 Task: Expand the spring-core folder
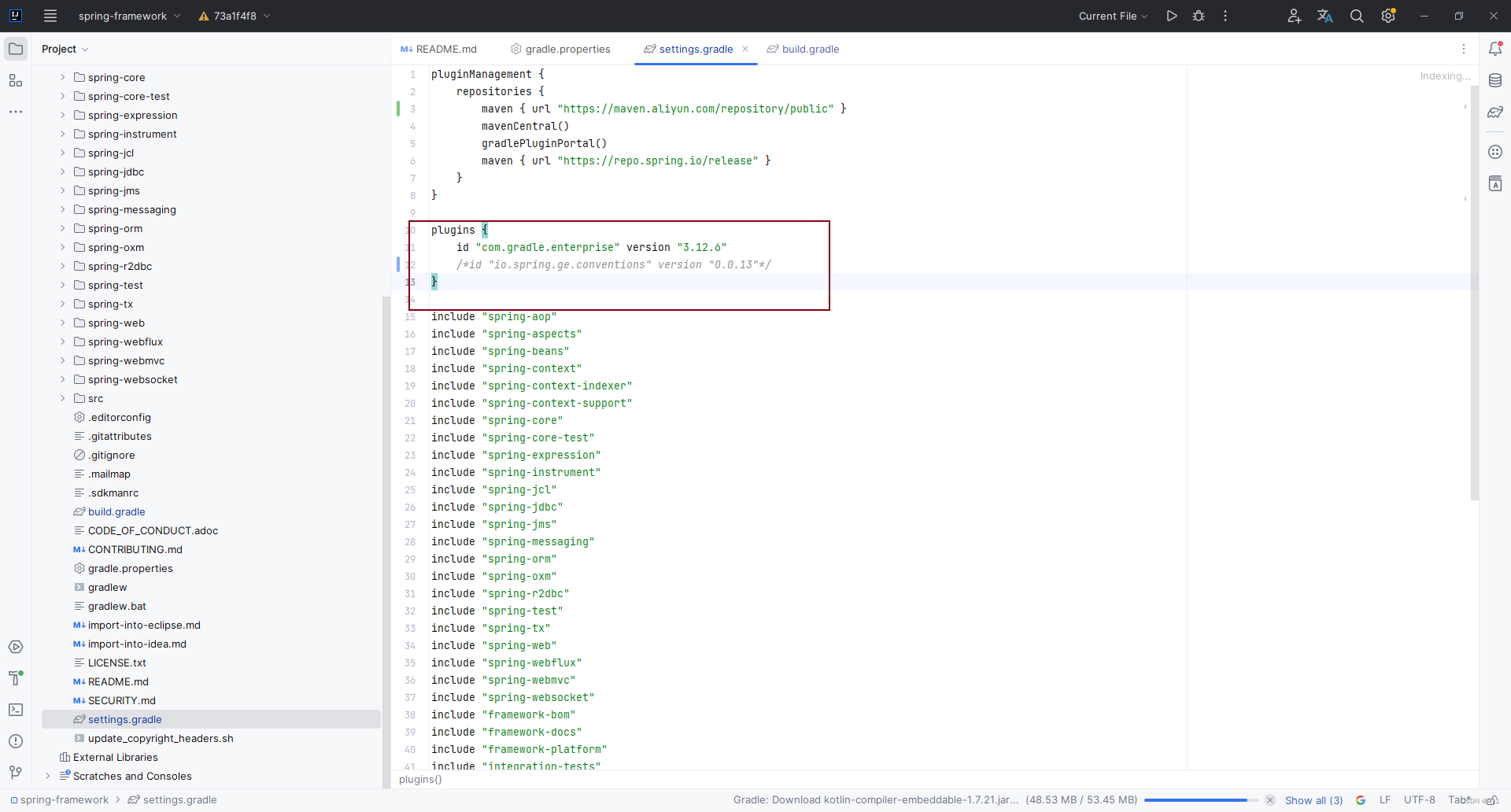point(63,77)
